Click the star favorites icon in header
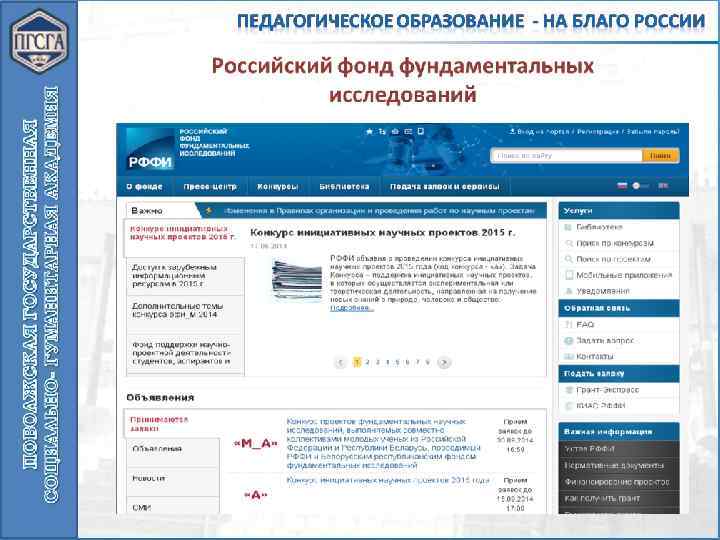720x540 pixels. pos(369,132)
